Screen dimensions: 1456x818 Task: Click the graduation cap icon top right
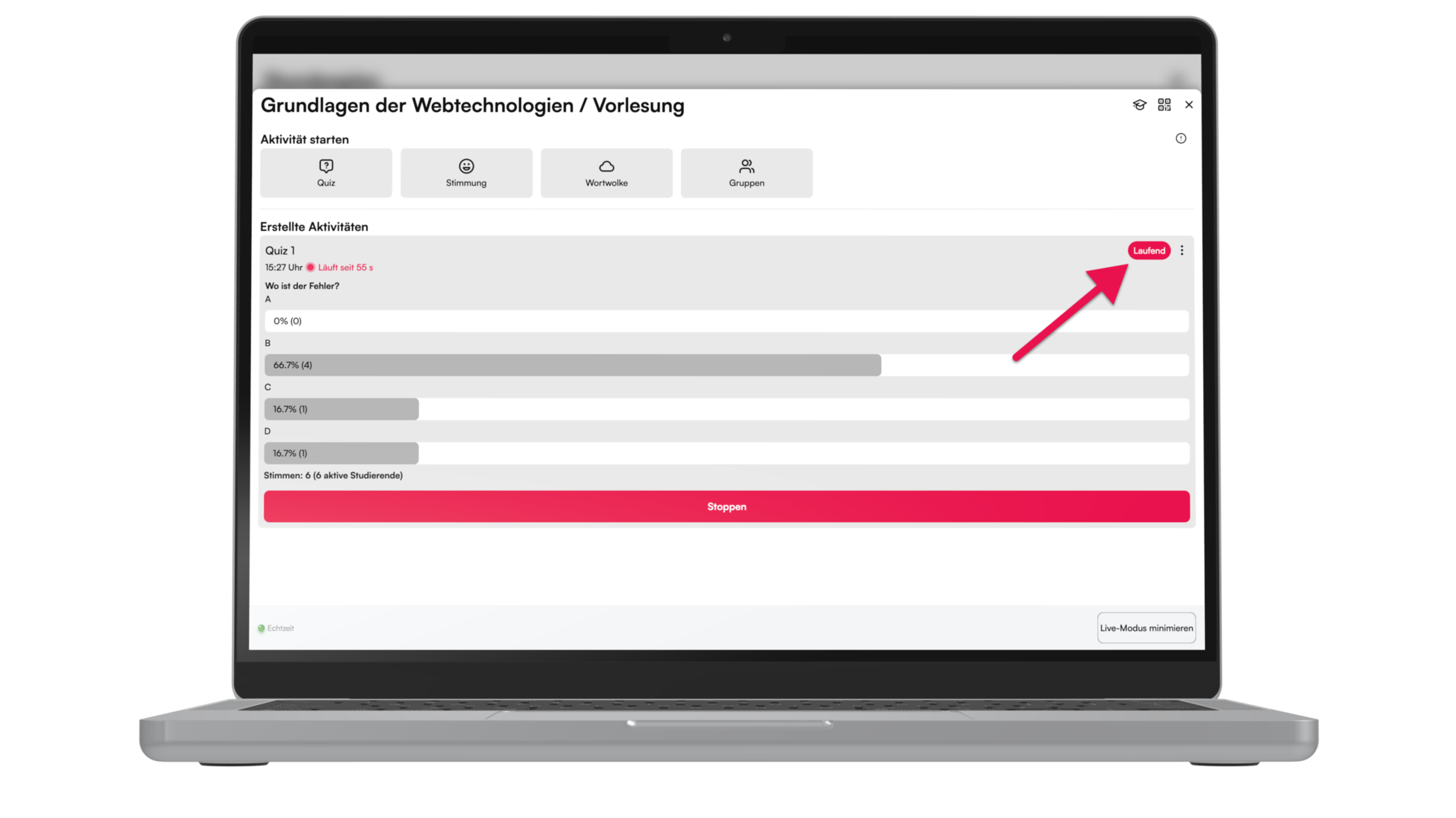tap(1139, 105)
